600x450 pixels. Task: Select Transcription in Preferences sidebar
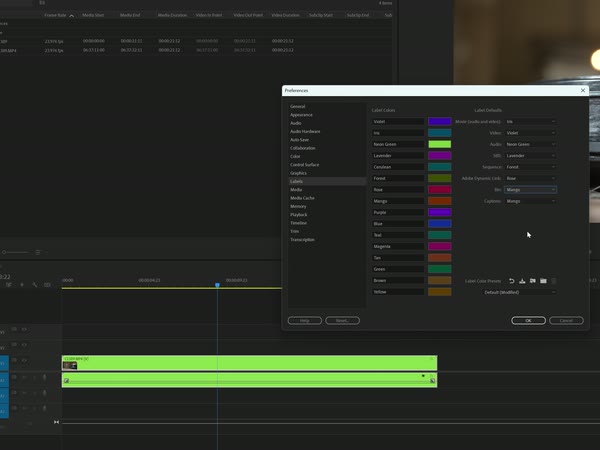point(302,240)
